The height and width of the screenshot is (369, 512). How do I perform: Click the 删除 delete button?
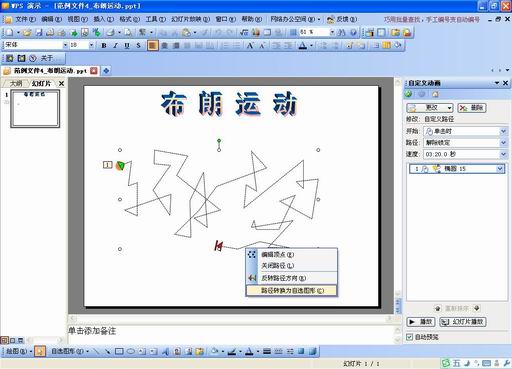pos(472,108)
